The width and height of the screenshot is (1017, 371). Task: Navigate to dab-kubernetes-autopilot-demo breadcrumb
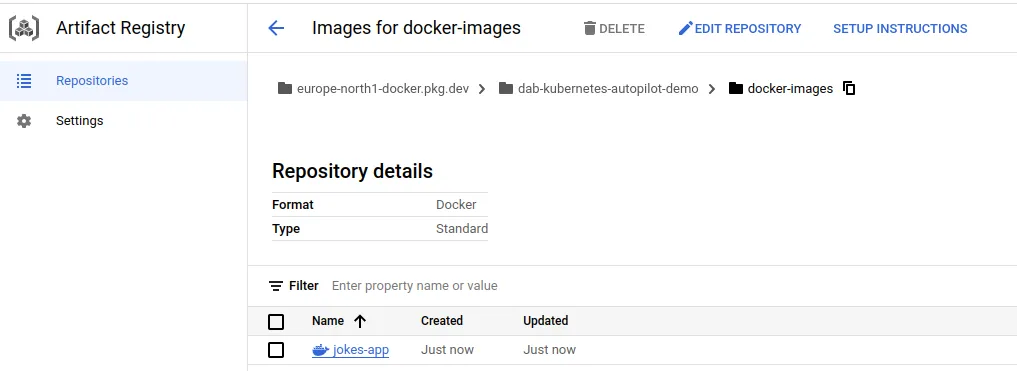pyautogui.click(x=608, y=89)
